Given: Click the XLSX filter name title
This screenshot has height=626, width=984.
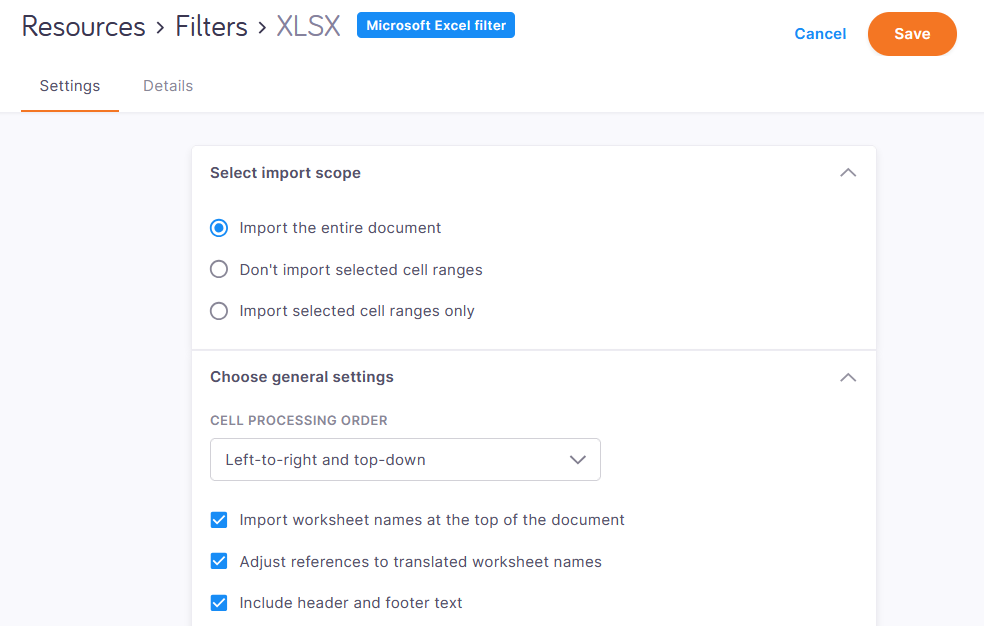Looking at the screenshot, I should coord(308,26).
